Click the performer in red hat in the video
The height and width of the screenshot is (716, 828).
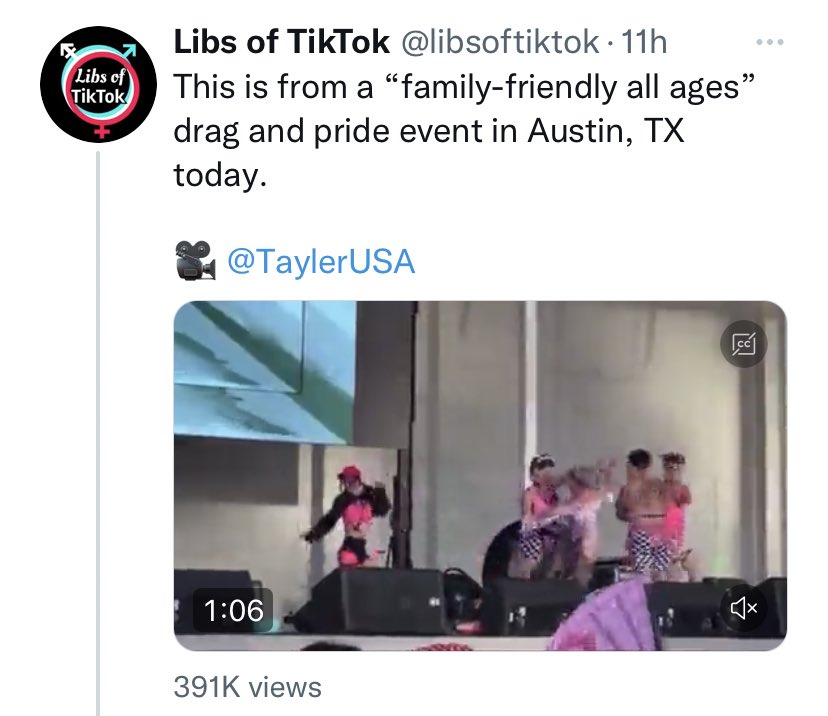click(x=351, y=516)
